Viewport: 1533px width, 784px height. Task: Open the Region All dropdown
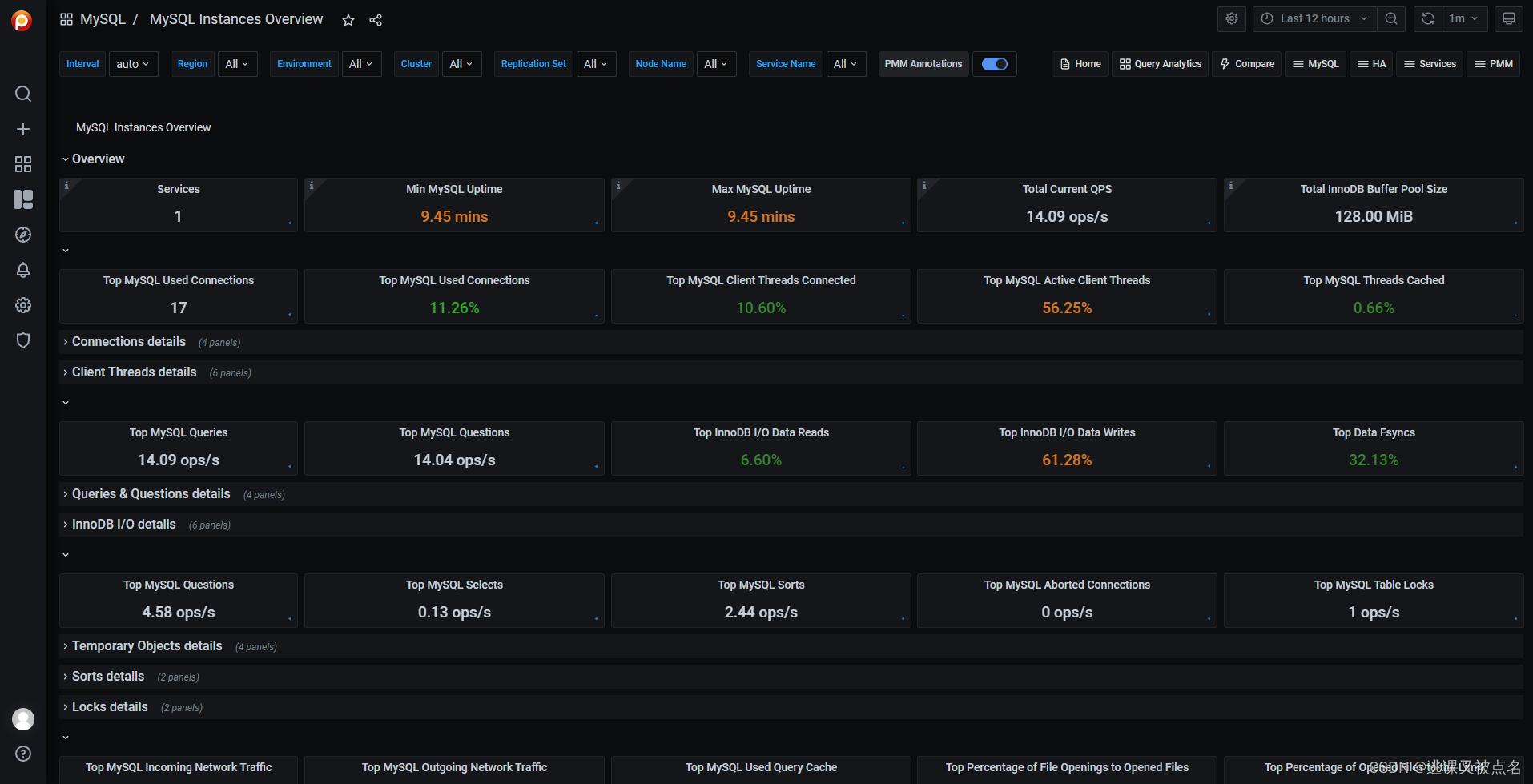(x=237, y=64)
